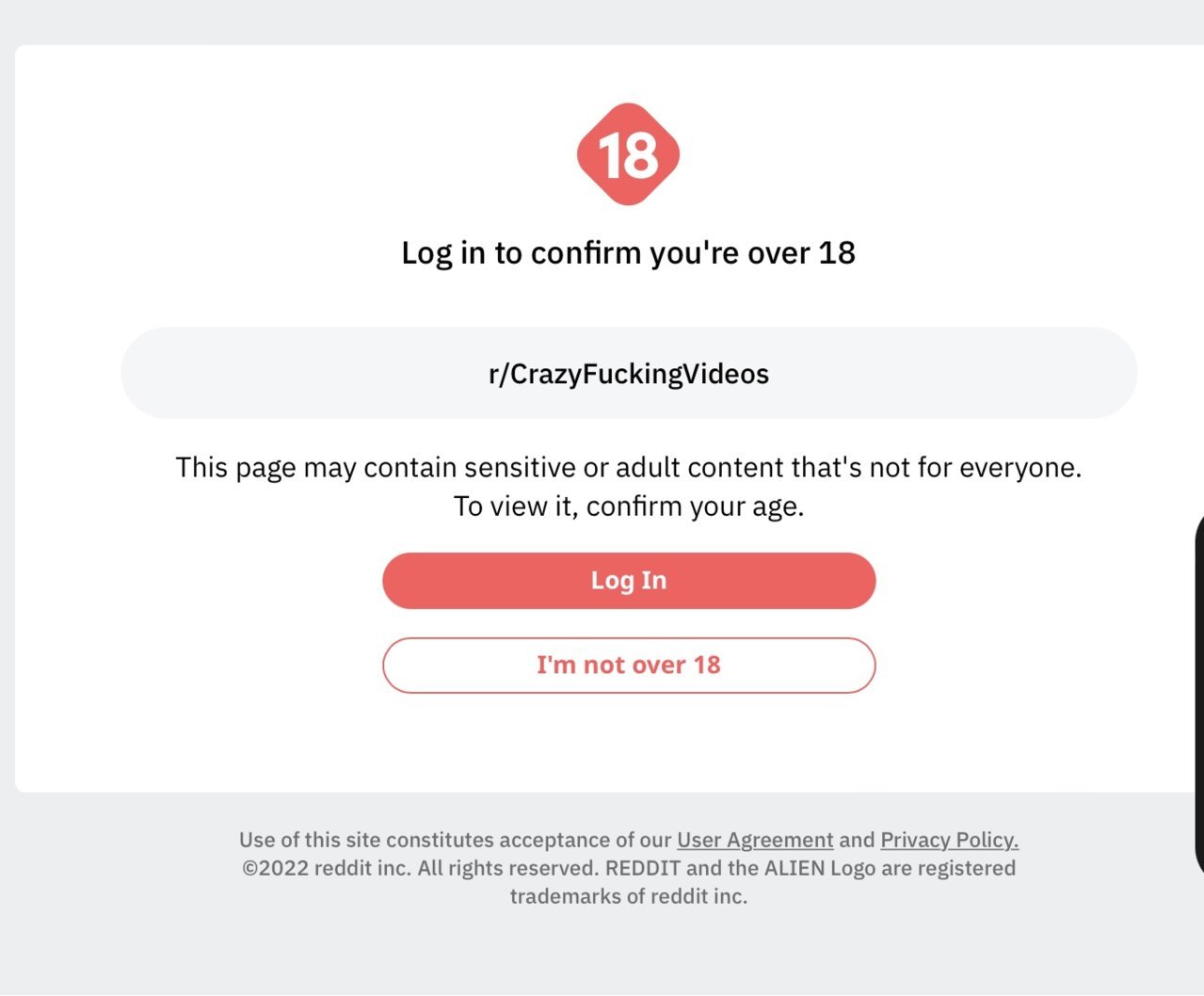The image size is (1204, 996).
Task: Click the gray pill area left of the subreddit name
Action: pos(301,373)
